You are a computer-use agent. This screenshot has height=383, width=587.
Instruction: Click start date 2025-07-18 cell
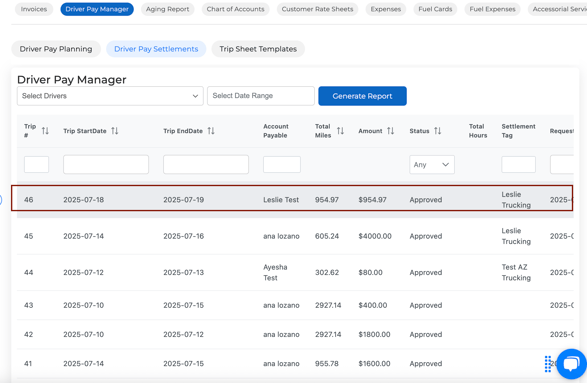[83, 200]
